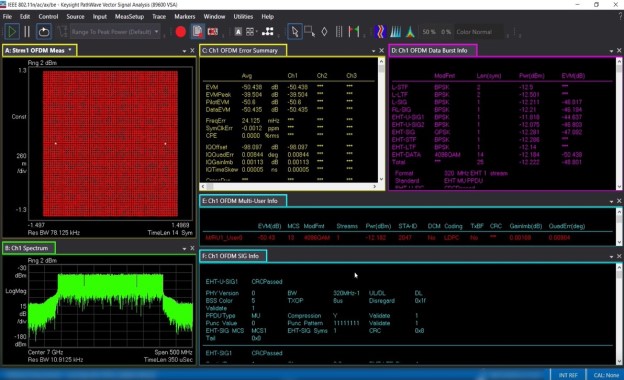The width and height of the screenshot is (624, 380).
Task: Open the D: OFDM Data Burst Info options arrow
Action: pyautogui.click(x=611, y=51)
